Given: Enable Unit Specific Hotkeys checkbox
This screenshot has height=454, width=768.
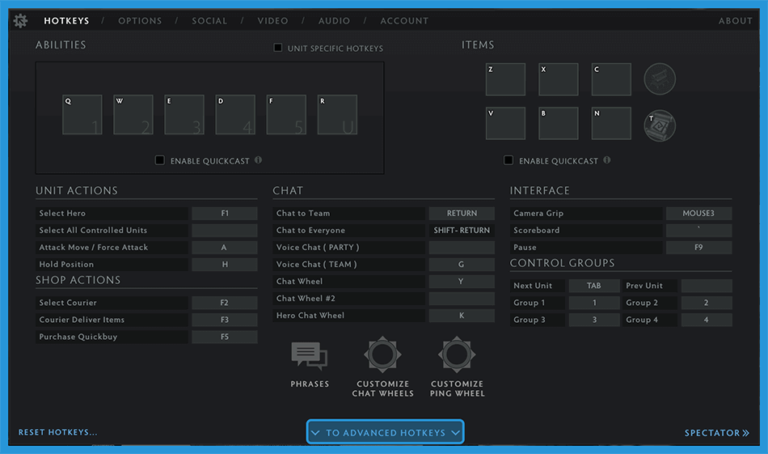Looking at the screenshot, I should [x=278, y=48].
